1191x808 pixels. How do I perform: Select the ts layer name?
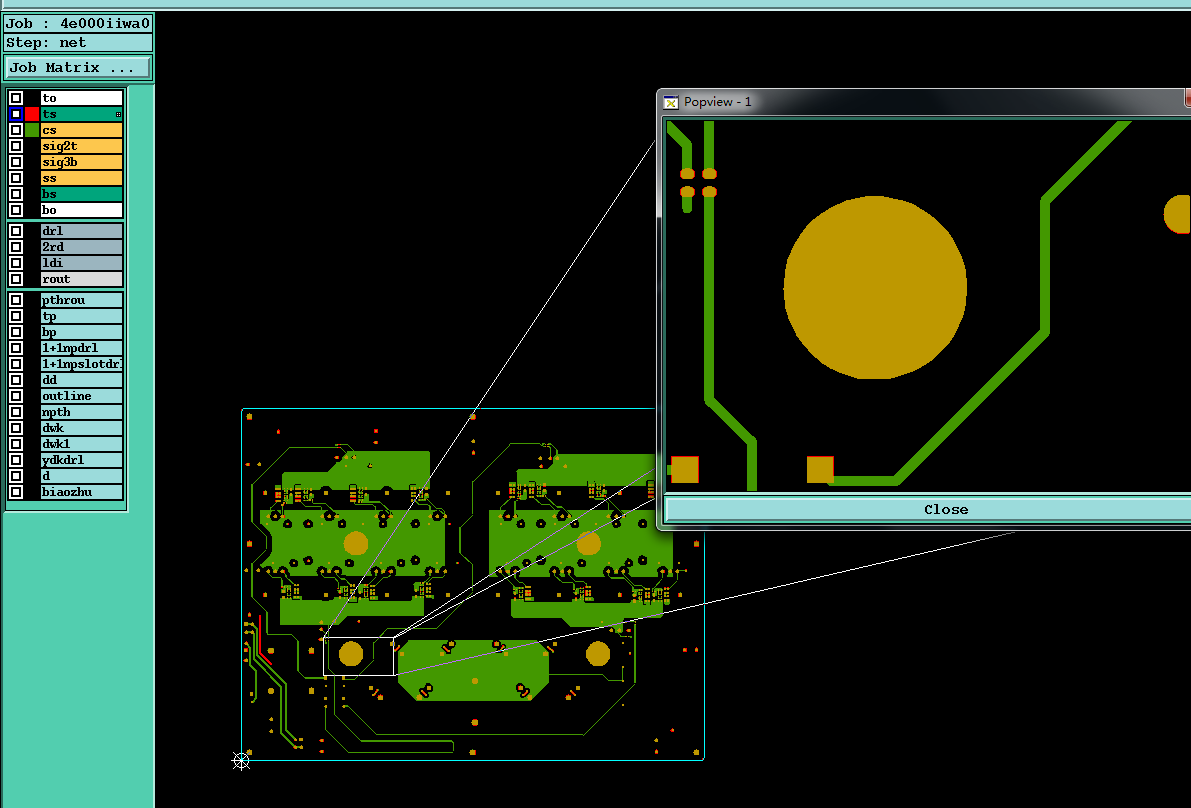point(81,114)
